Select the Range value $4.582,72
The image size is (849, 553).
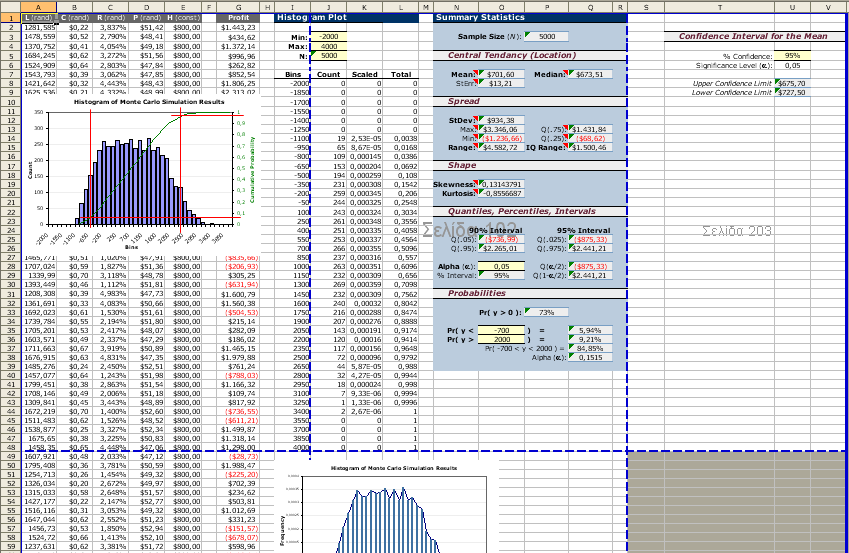[501, 147]
